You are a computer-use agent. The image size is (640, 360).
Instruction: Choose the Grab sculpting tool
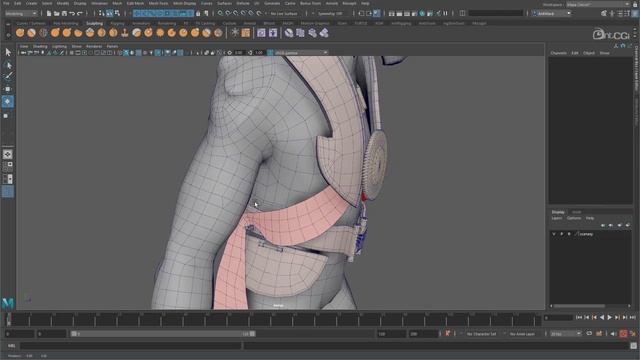(55, 33)
